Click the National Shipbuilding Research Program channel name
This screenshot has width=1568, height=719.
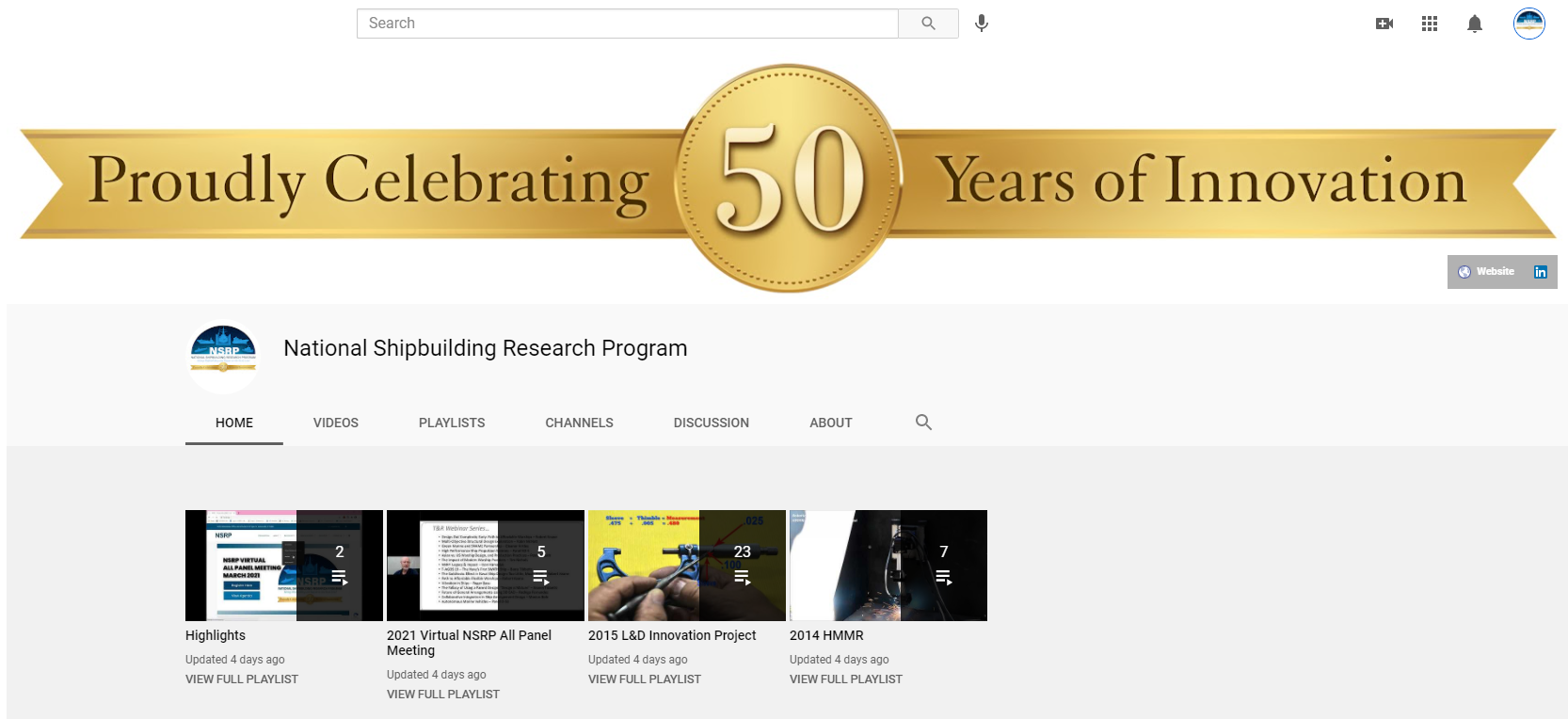[x=486, y=348]
